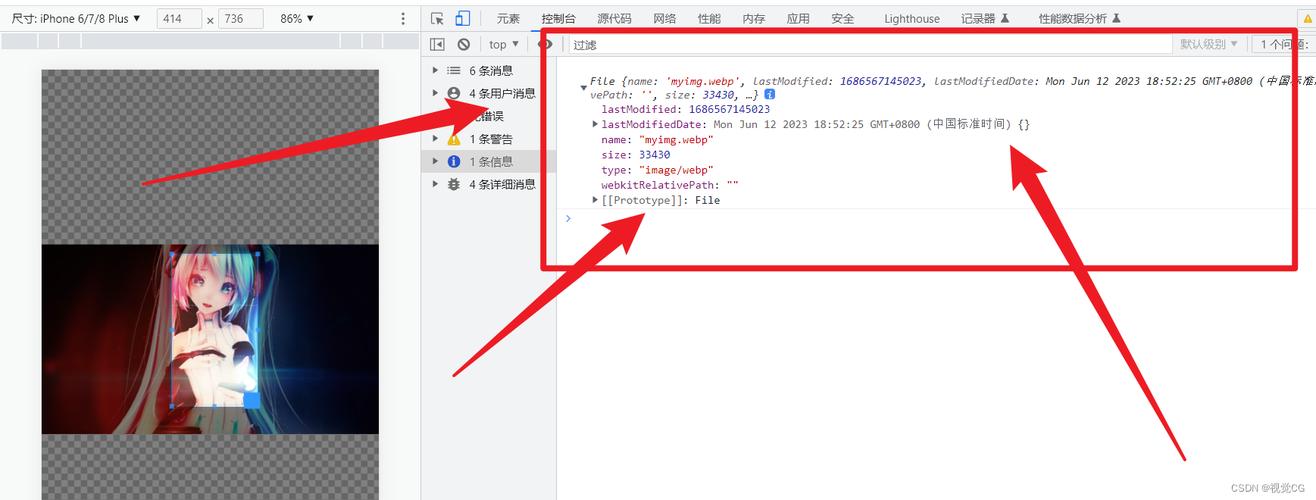Activate the inspect element picker icon
The height and width of the screenshot is (500, 1316).
(x=437, y=18)
